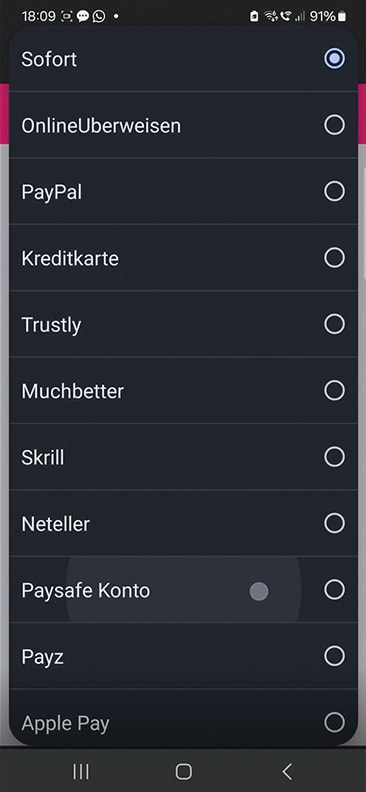366x792 pixels.
Task: Tap the Android home button icon
Action: (x=183, y=771)
